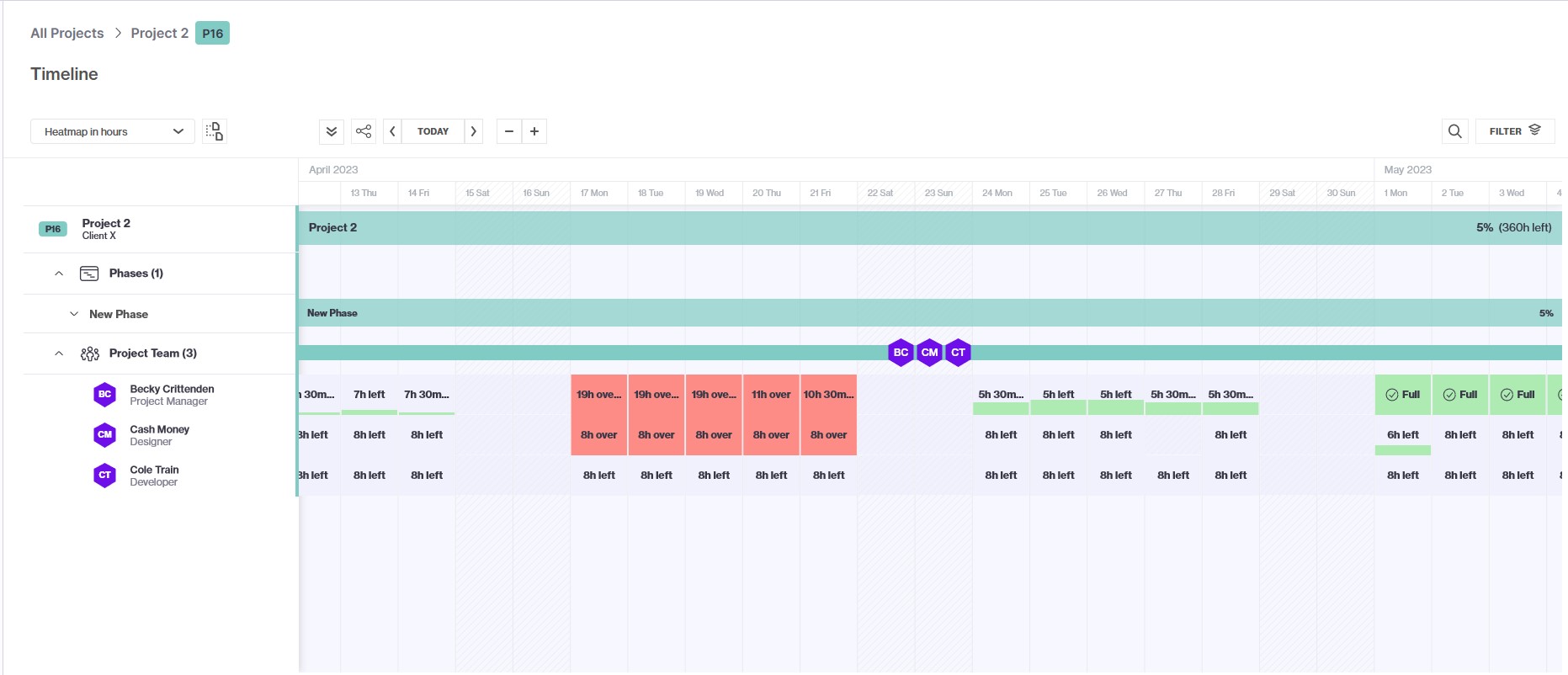The height and width of the screenshot is (675, 1568).
Task: Click the Project 2 timeline bar
Action: [930, 228]
